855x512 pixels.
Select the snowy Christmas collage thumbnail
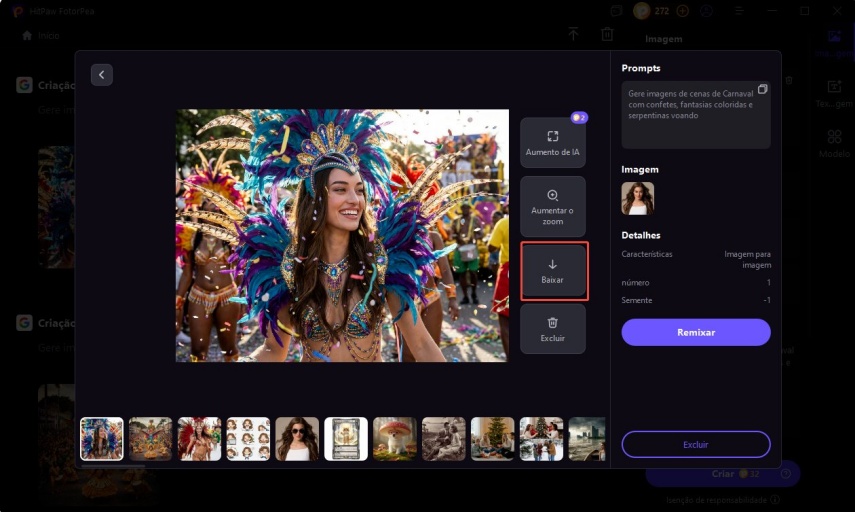pos(541,439)
